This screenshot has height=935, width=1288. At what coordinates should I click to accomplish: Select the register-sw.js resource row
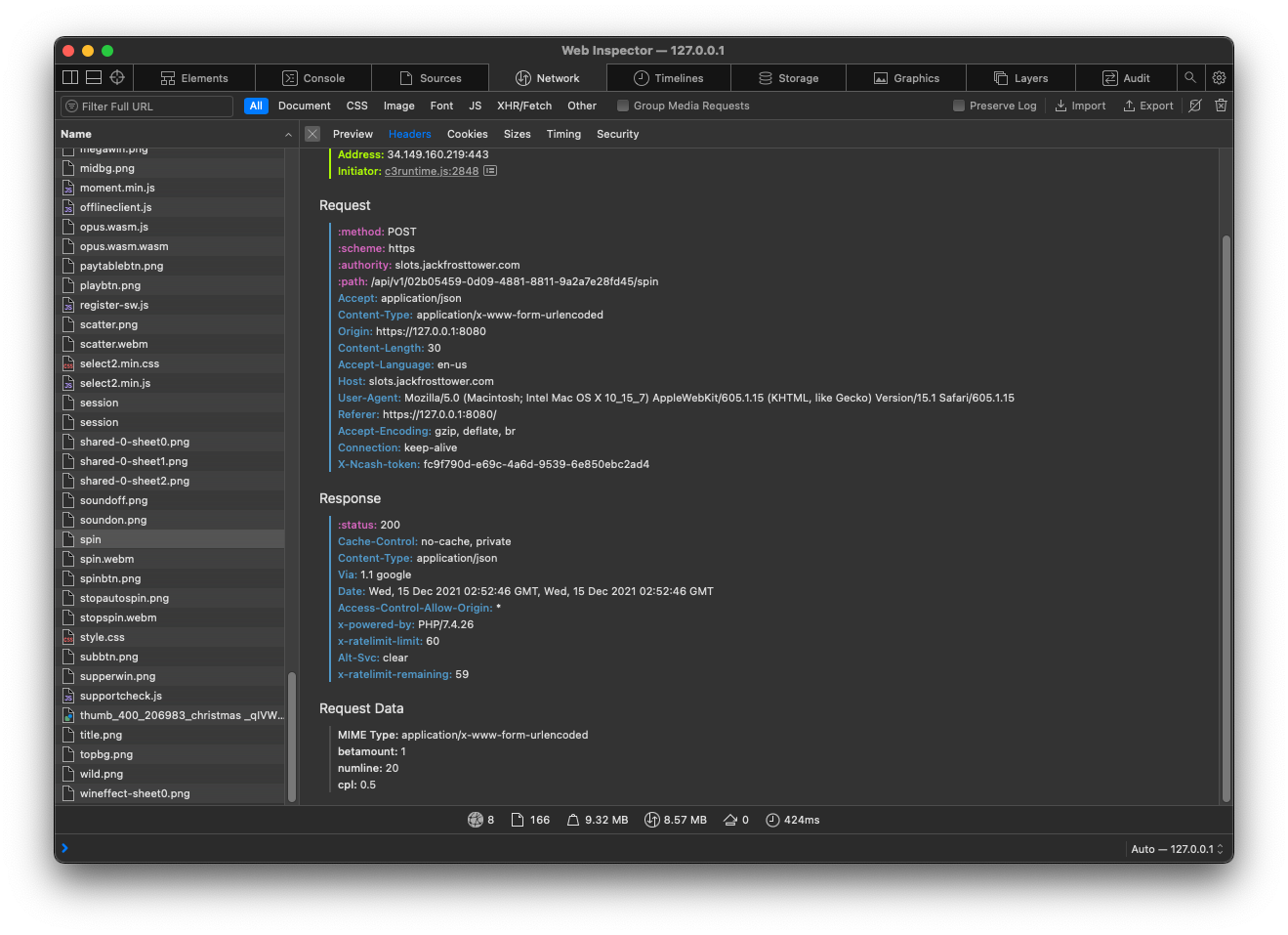coord(170,305)
